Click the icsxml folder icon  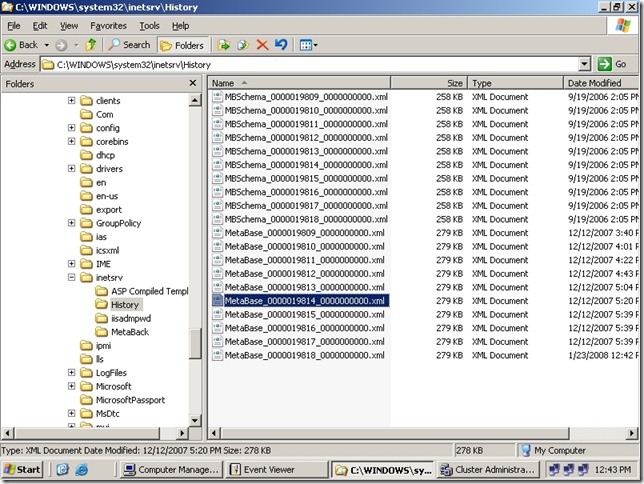click(x=86, y=250)
